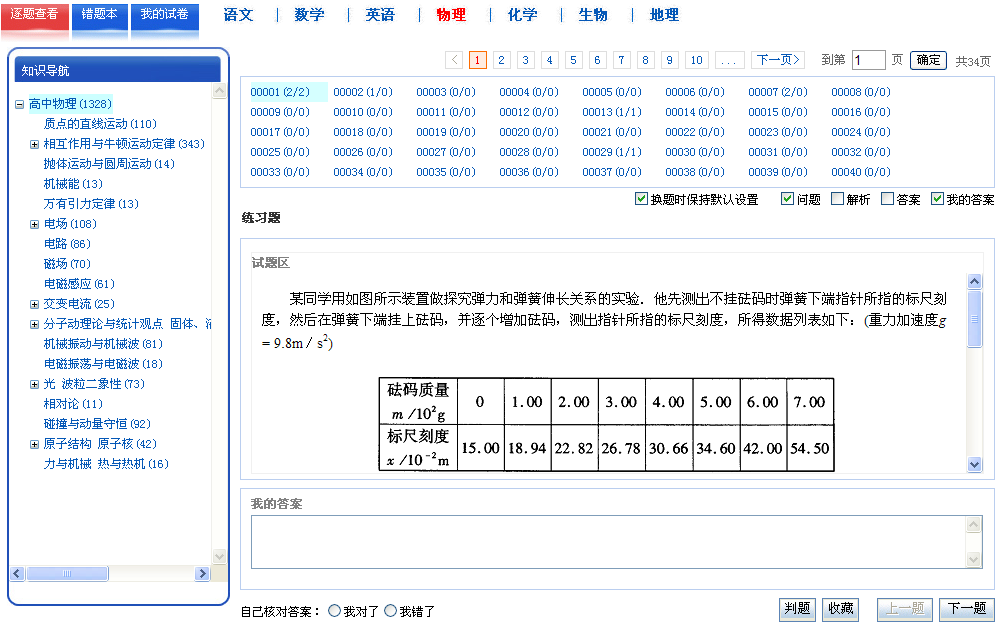The height and width of the screenshot is (623, 995).
Task: Open question 00007 (2/0)
Action: 778,93
